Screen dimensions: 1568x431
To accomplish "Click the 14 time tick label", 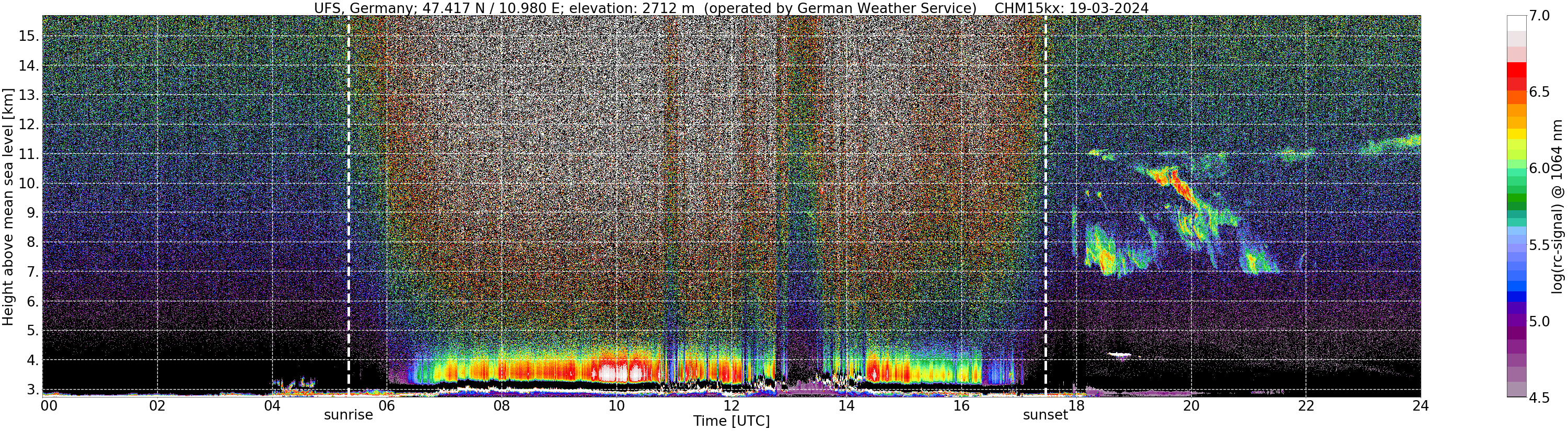I will click(846, 405).
